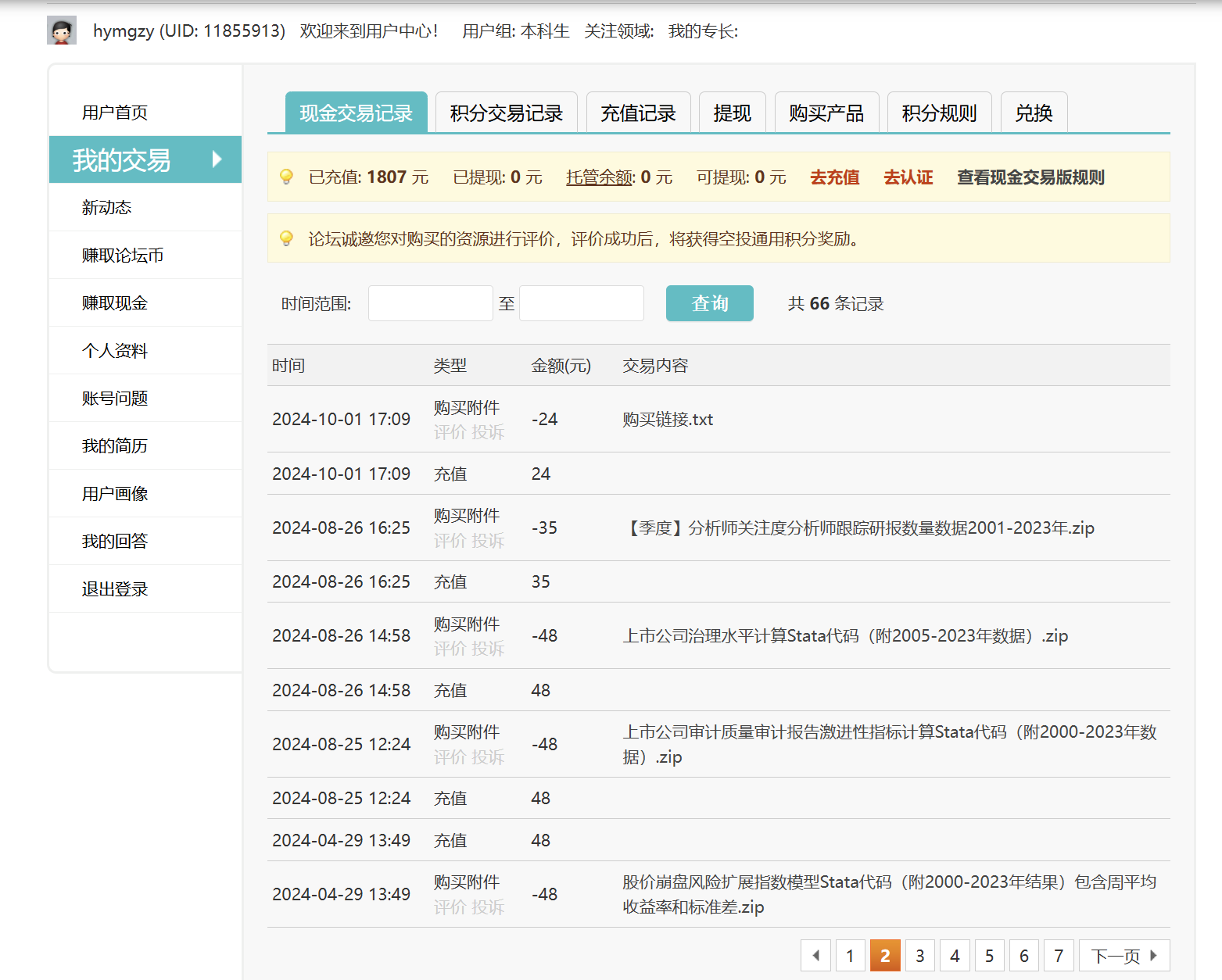Image resolution: width=1222 pixels, height=980 pixels.
Task: Click the start date input field
Action: click(430, 303)
